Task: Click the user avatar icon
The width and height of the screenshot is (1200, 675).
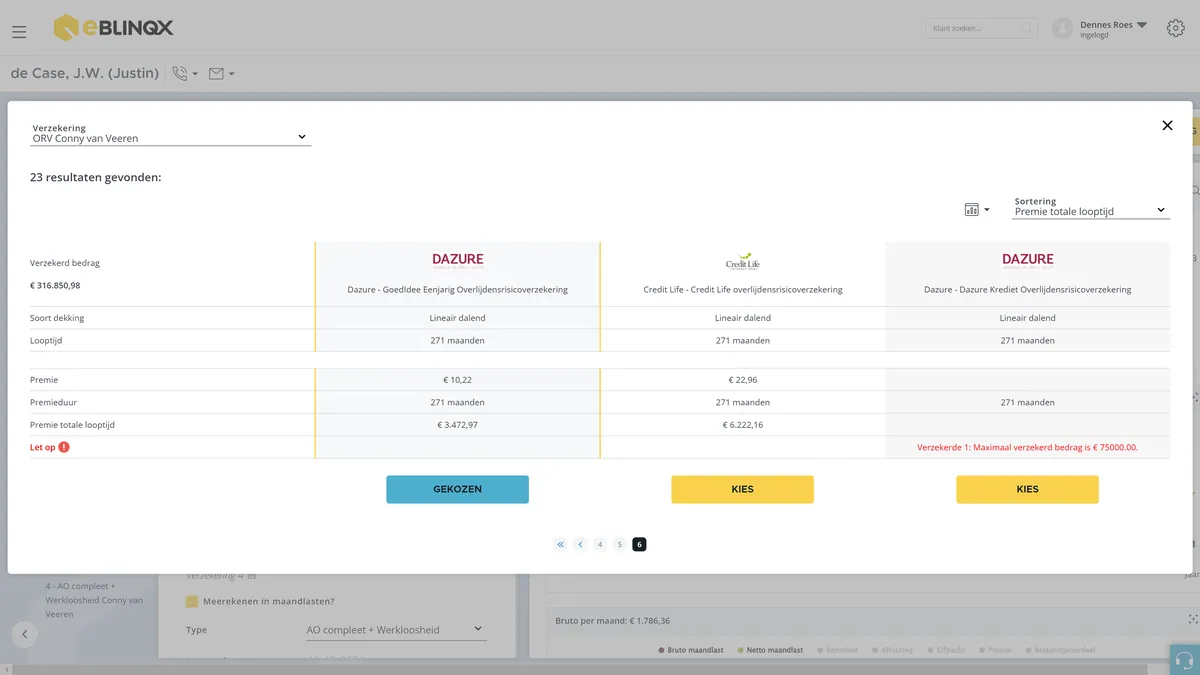Action: point(1062,29)
